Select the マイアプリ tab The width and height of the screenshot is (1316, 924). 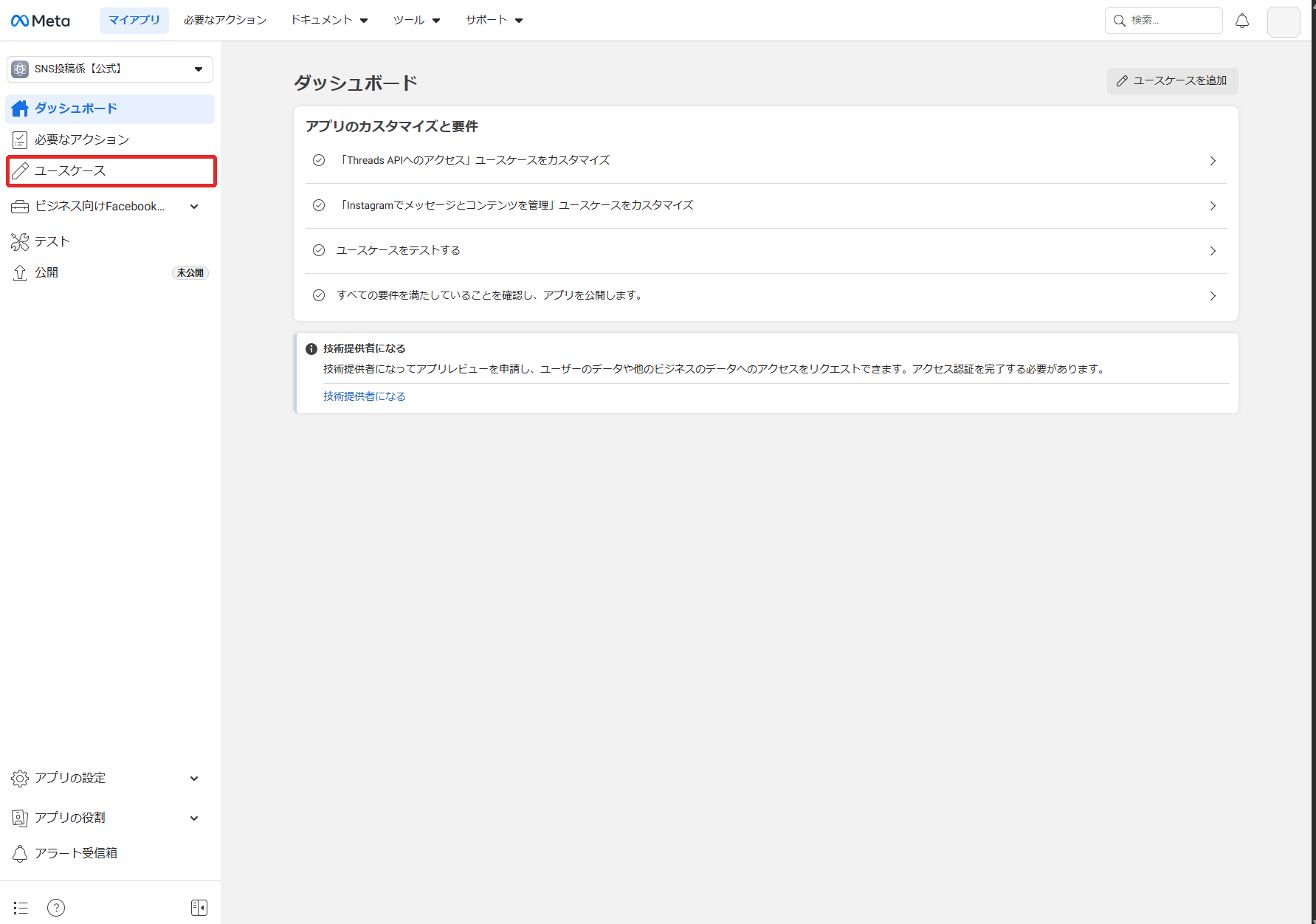[134, 21]
